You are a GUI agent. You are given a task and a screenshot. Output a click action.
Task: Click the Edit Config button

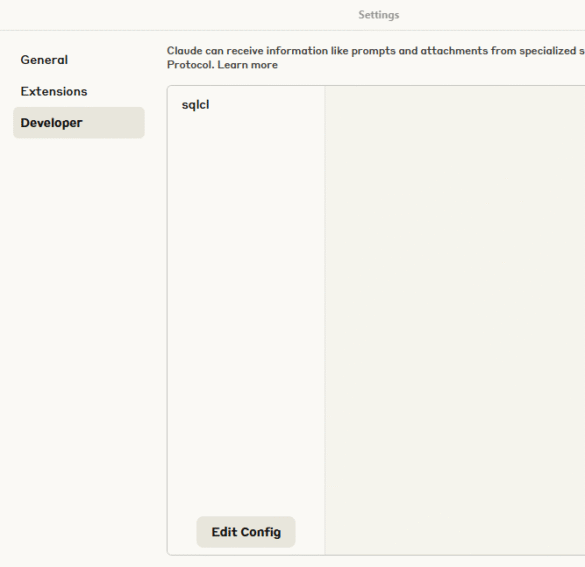point(246,532)
